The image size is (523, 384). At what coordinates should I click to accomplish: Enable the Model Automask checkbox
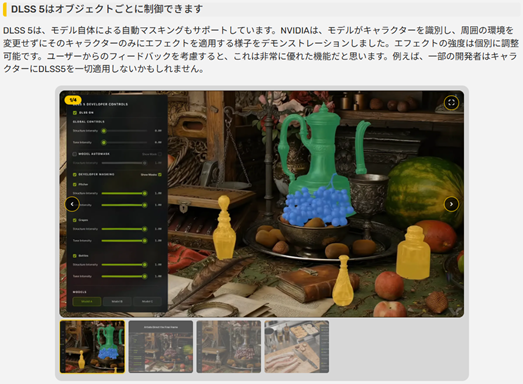(75, 154)
